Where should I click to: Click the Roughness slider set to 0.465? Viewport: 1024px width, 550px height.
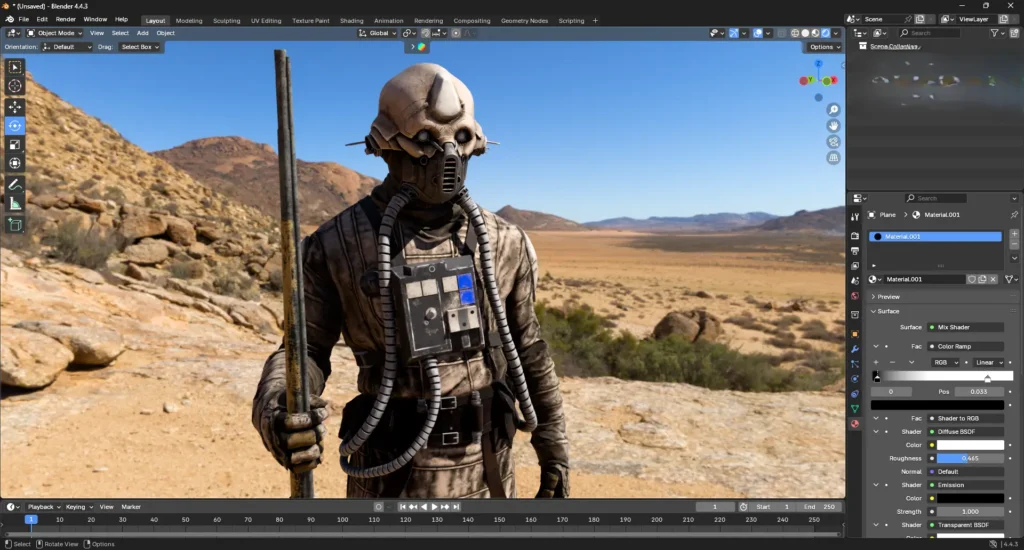click(969, 458)
